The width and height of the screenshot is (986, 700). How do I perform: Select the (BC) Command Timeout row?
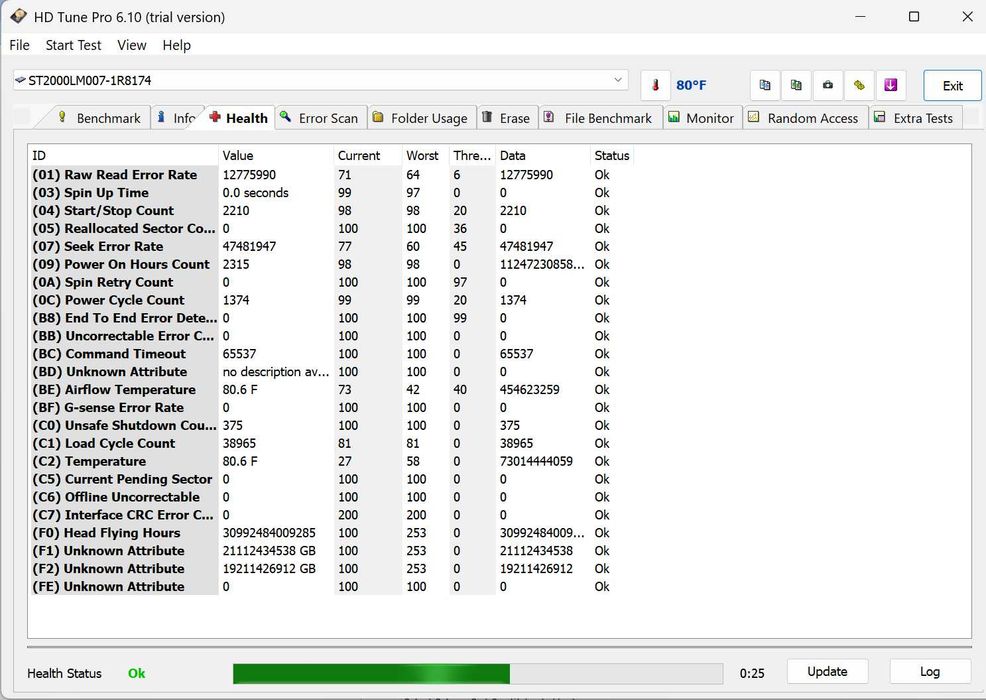click(x=331, y=354)
